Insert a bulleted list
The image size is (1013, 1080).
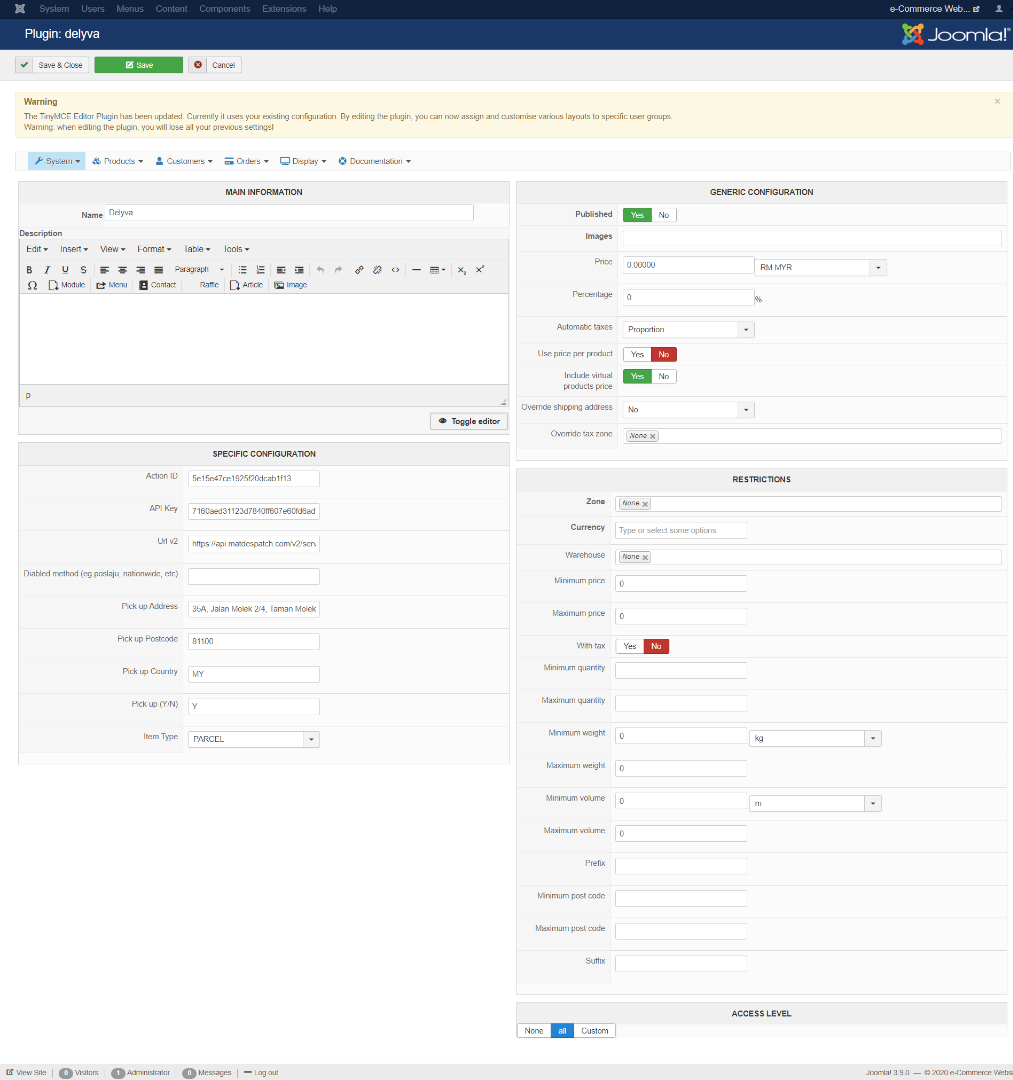242,270
